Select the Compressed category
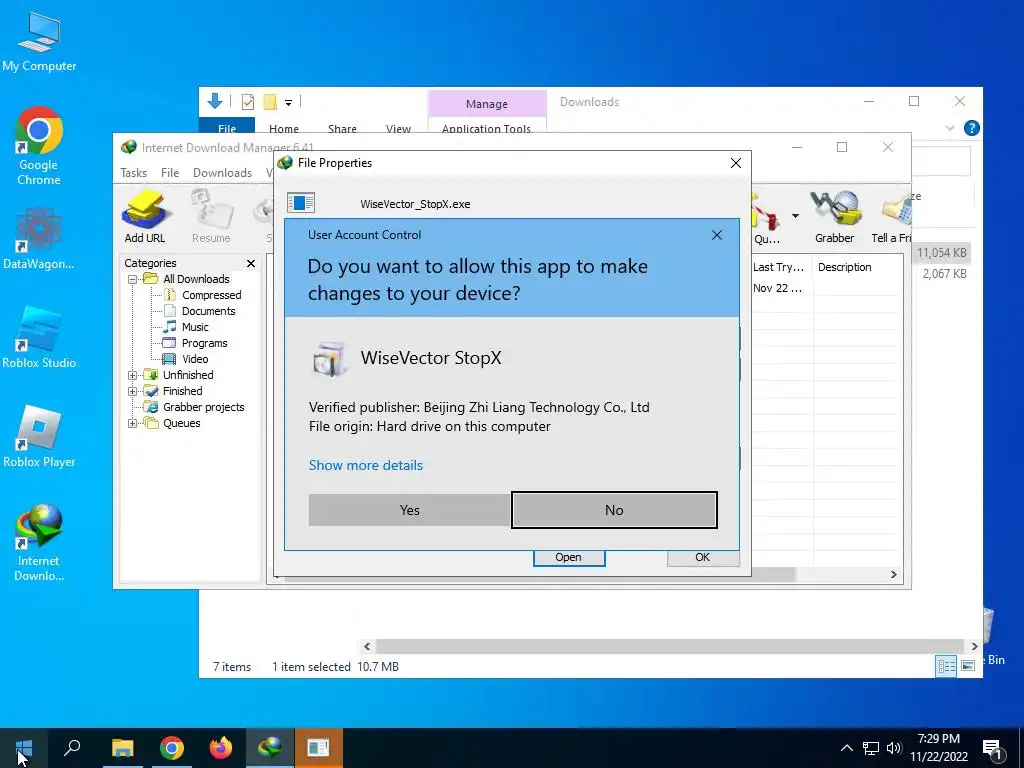Image resolution: width=1024 pixels, height=768 pixels. 211,295
